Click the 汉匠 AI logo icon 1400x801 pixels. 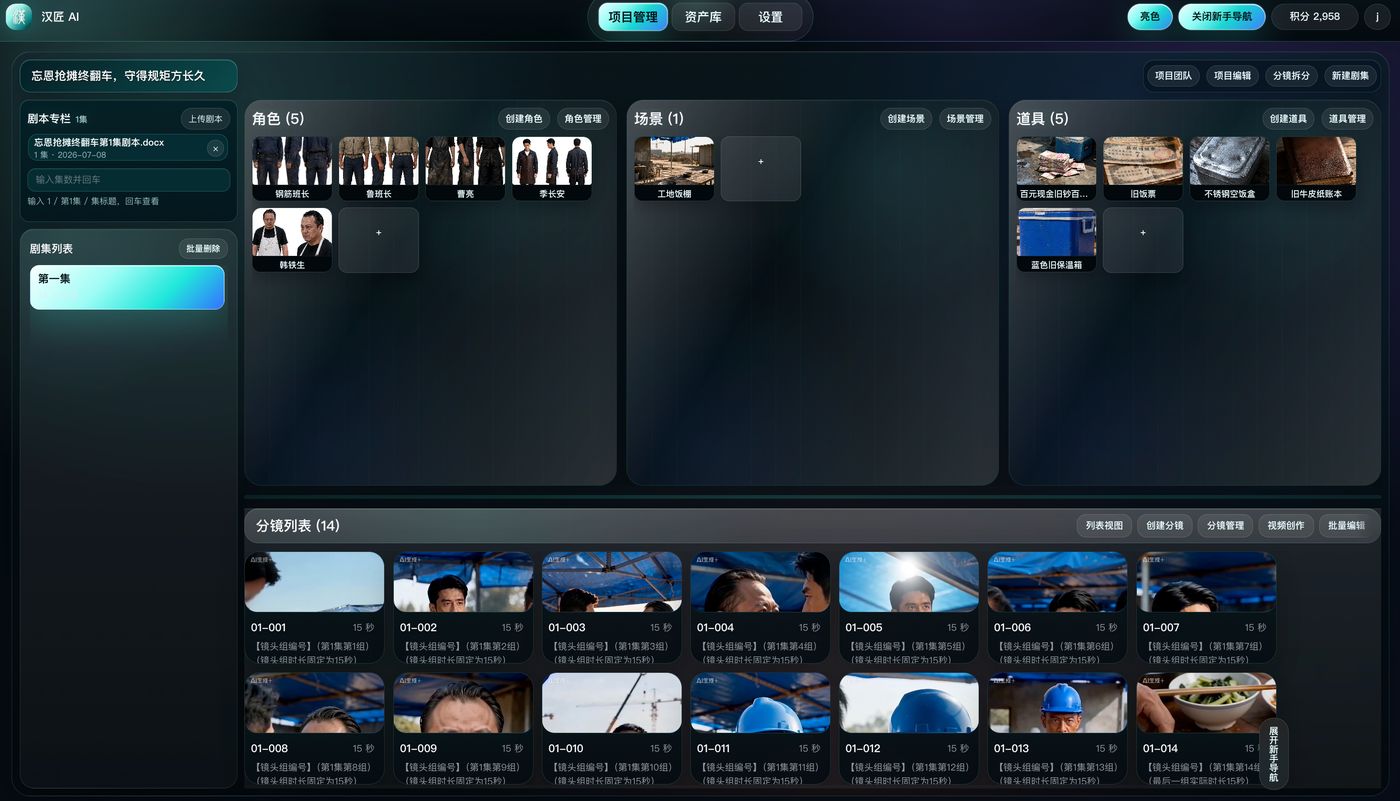pyautogui.click(x=19, y=17)
